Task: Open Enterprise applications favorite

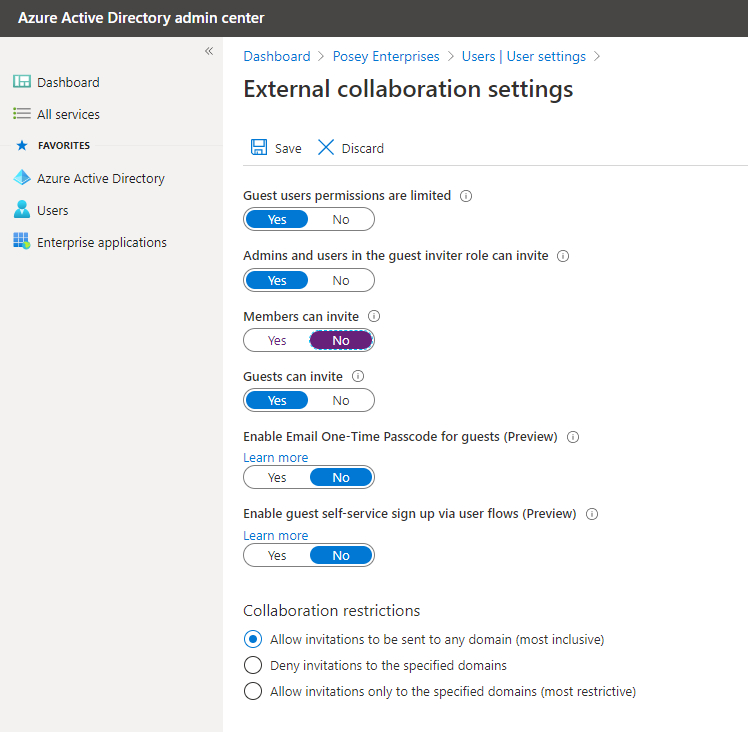Action: [x=102, y=242]
